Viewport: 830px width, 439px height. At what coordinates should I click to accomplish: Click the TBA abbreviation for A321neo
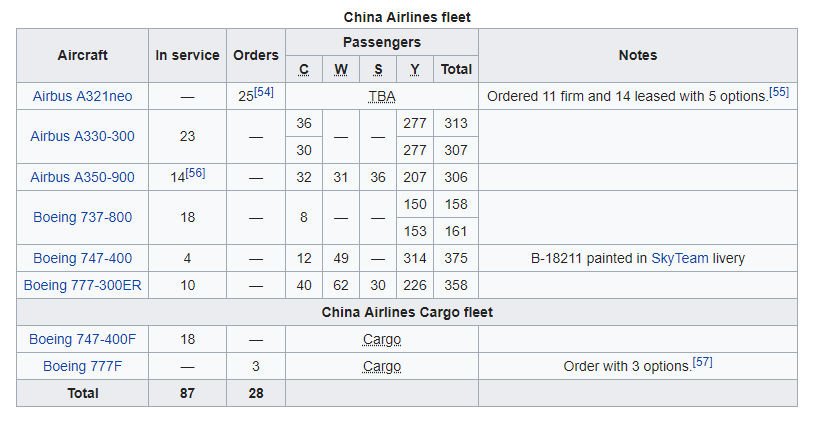[x=382, y=97]
